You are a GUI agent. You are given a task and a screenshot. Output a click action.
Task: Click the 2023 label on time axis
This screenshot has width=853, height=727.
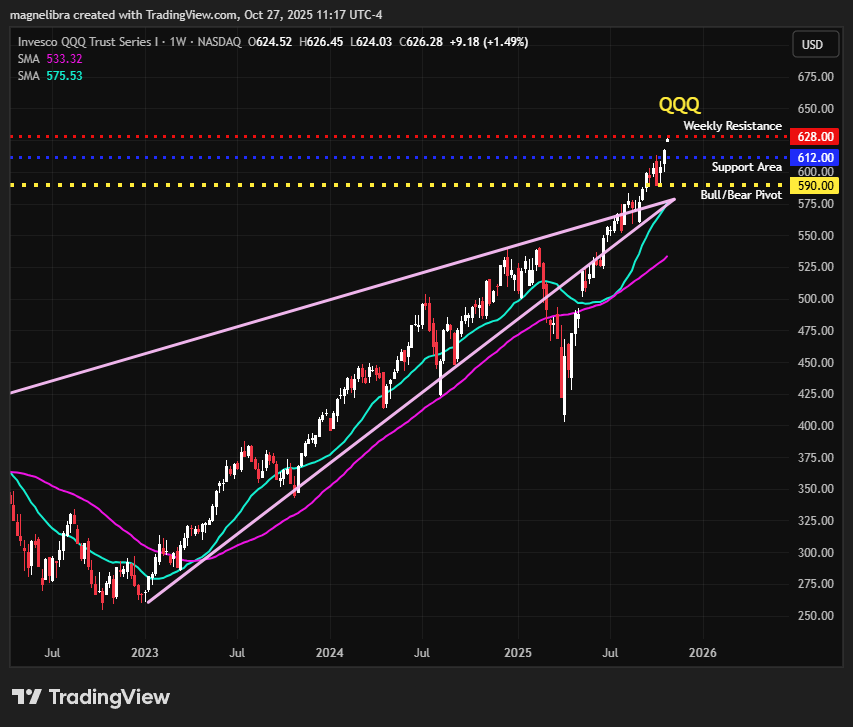click(x=145, y=652)
